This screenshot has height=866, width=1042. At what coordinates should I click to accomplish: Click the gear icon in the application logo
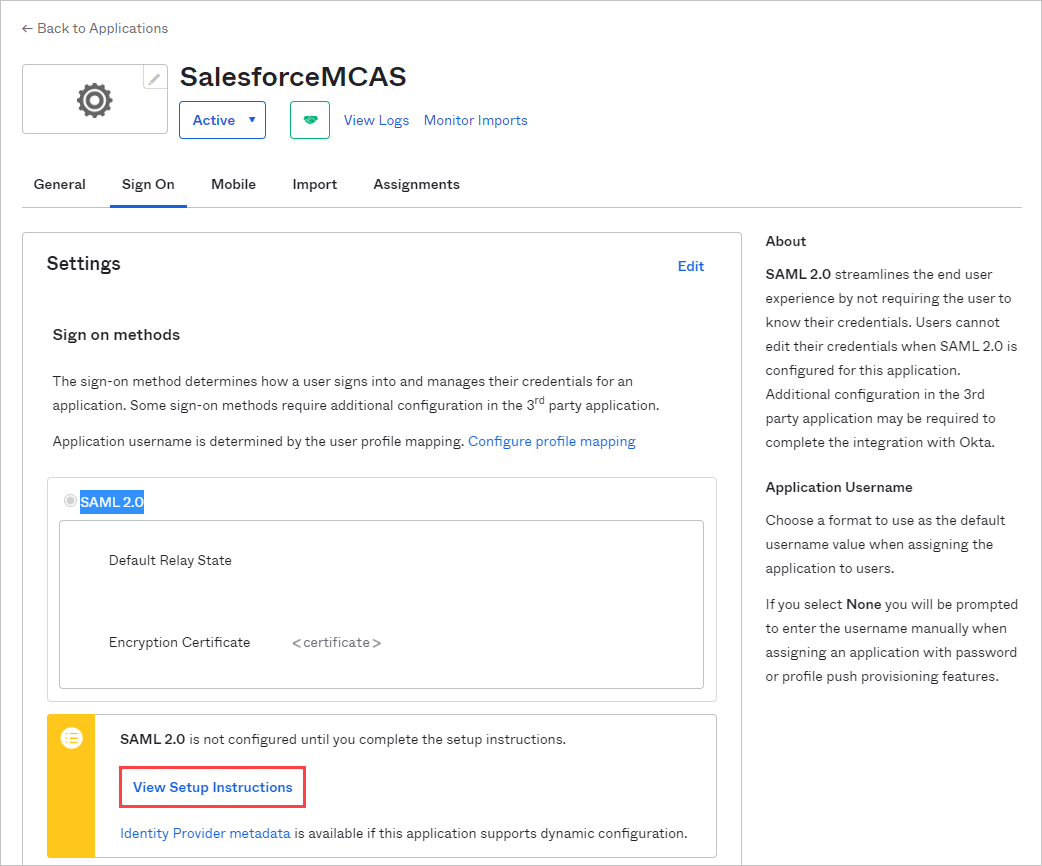(x=94, y=100)
